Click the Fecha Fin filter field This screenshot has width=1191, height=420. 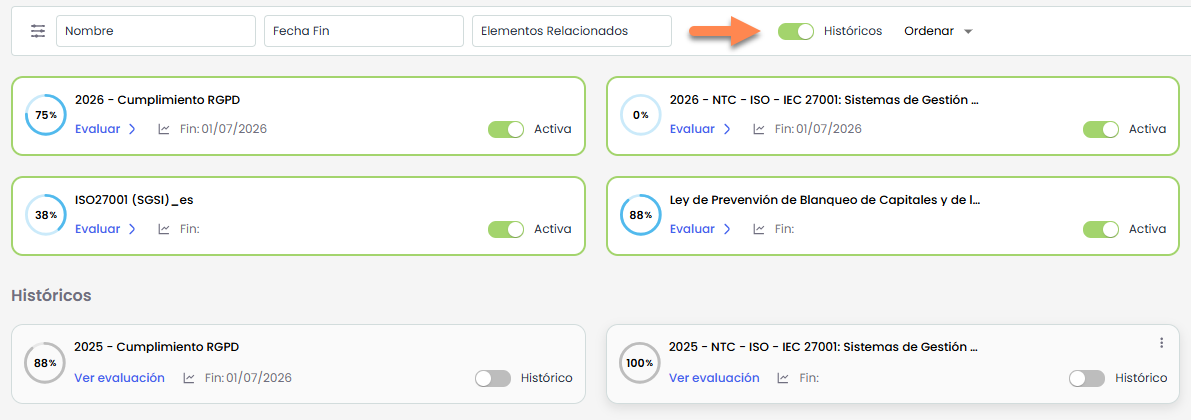point(363,31)
